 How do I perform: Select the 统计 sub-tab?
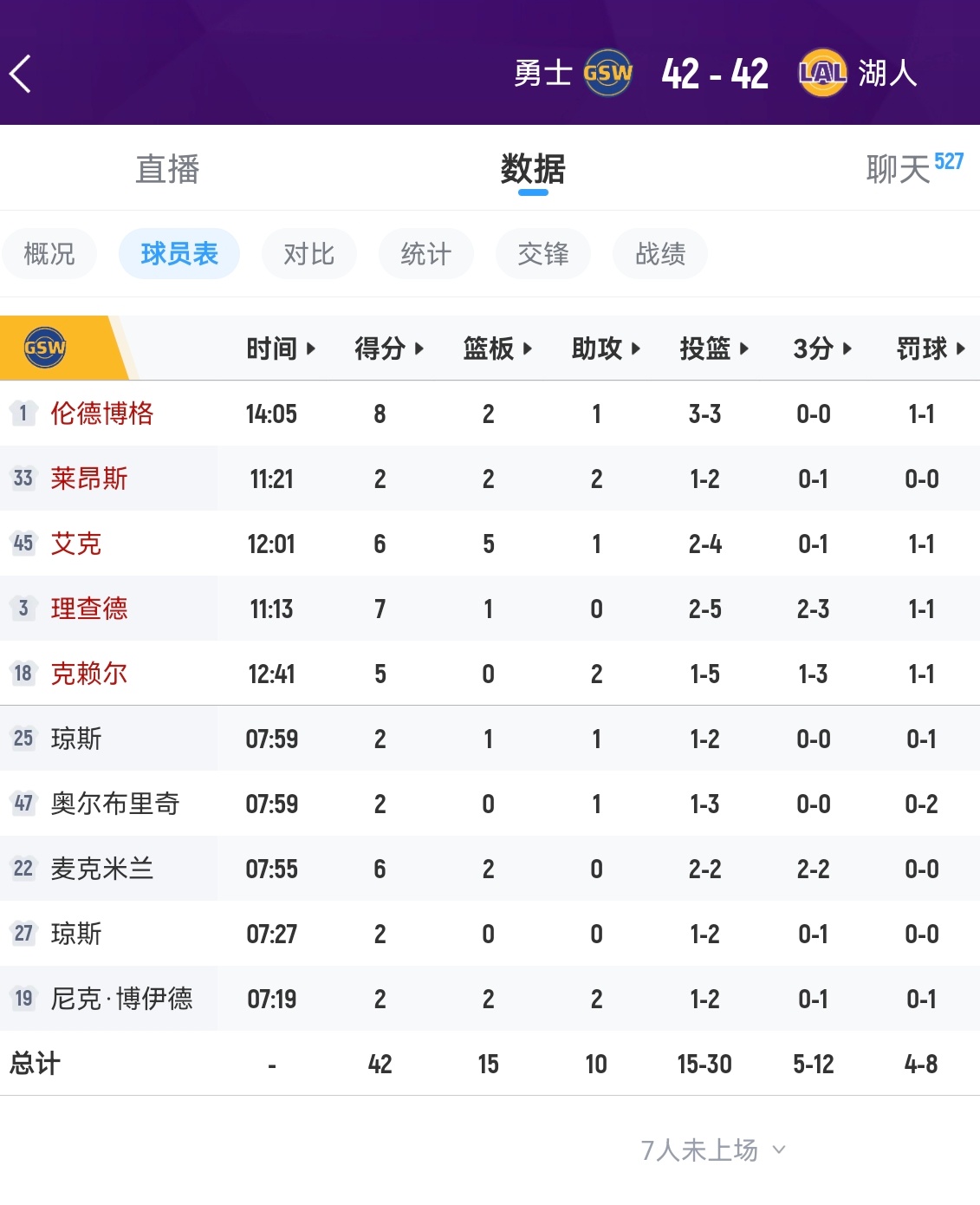[426, 254]
